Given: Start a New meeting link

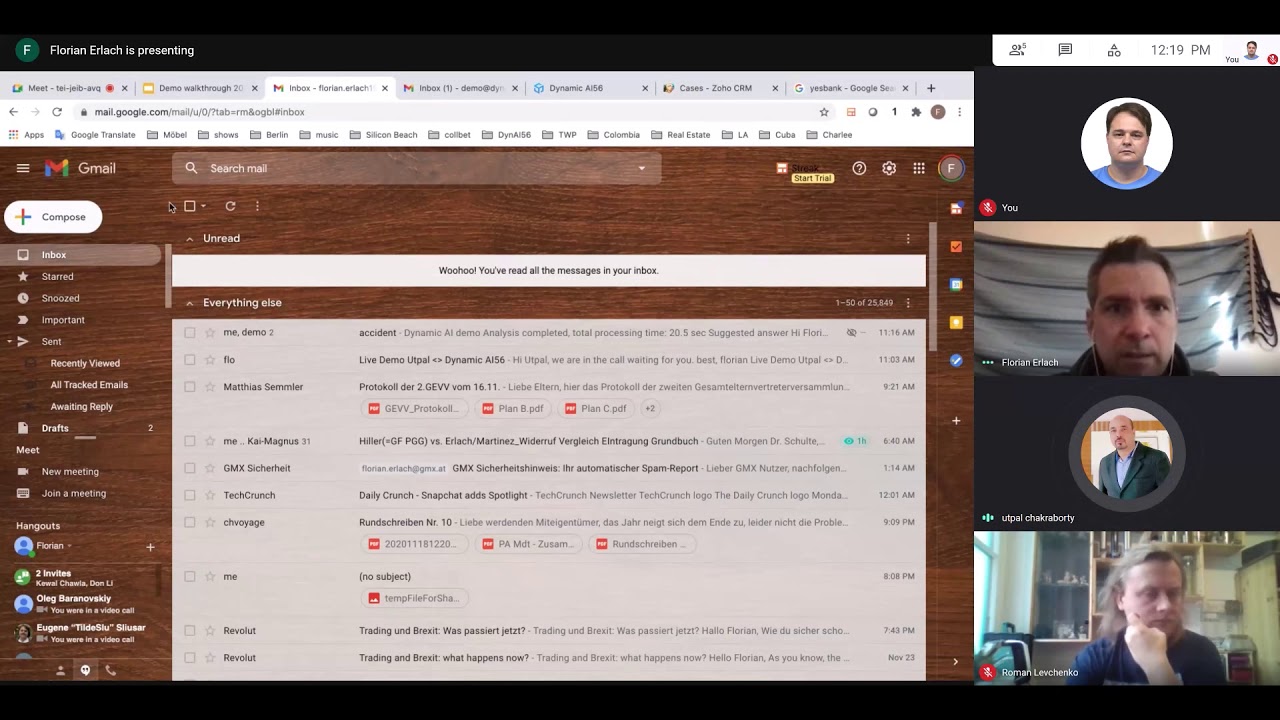Looking at the screenshot, I should (x=70, y=472).
